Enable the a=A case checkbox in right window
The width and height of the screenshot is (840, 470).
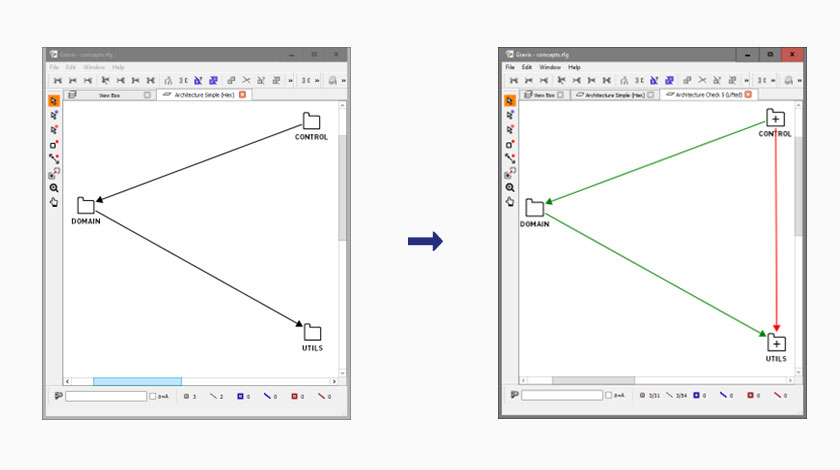[x=608, y=395]
